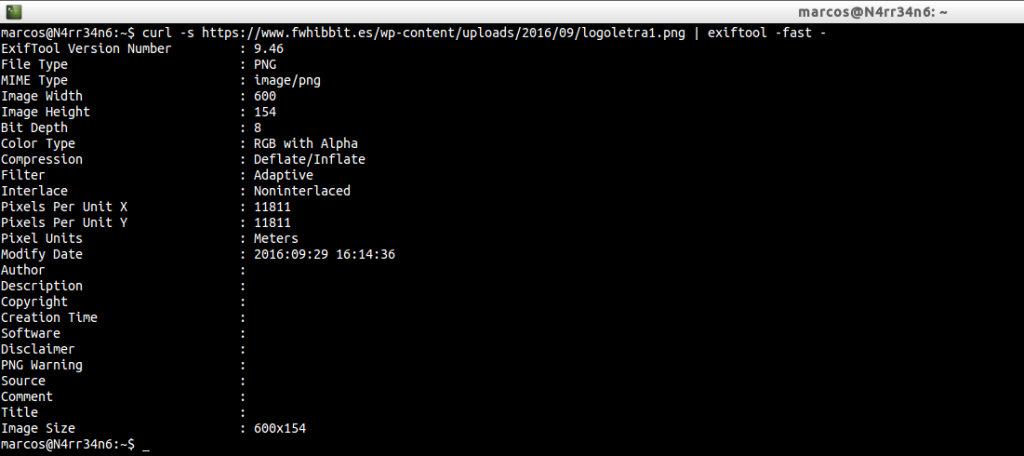Click the Pixel Units value 'Meters'
Viewport: 1024px width, 456px height.
click(x=276, y=239)
